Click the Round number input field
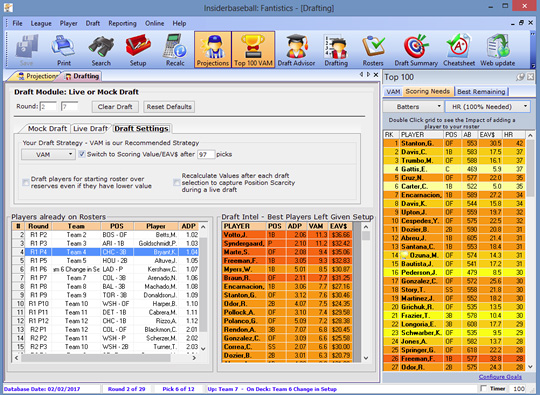 (48, 107)
